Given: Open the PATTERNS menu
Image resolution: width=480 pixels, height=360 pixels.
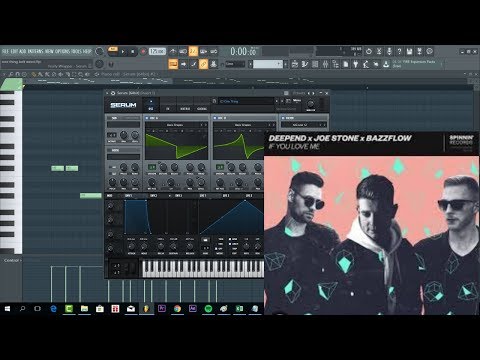Looking at the screenshot, I should tap(35, 51).
